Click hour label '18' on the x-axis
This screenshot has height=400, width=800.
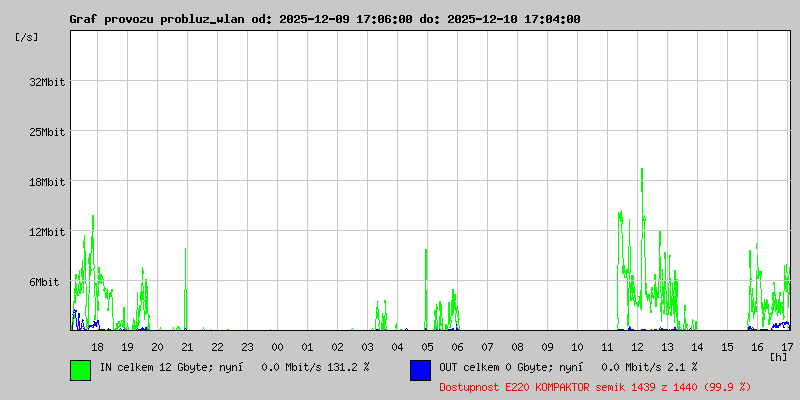[x=97, y=347]
